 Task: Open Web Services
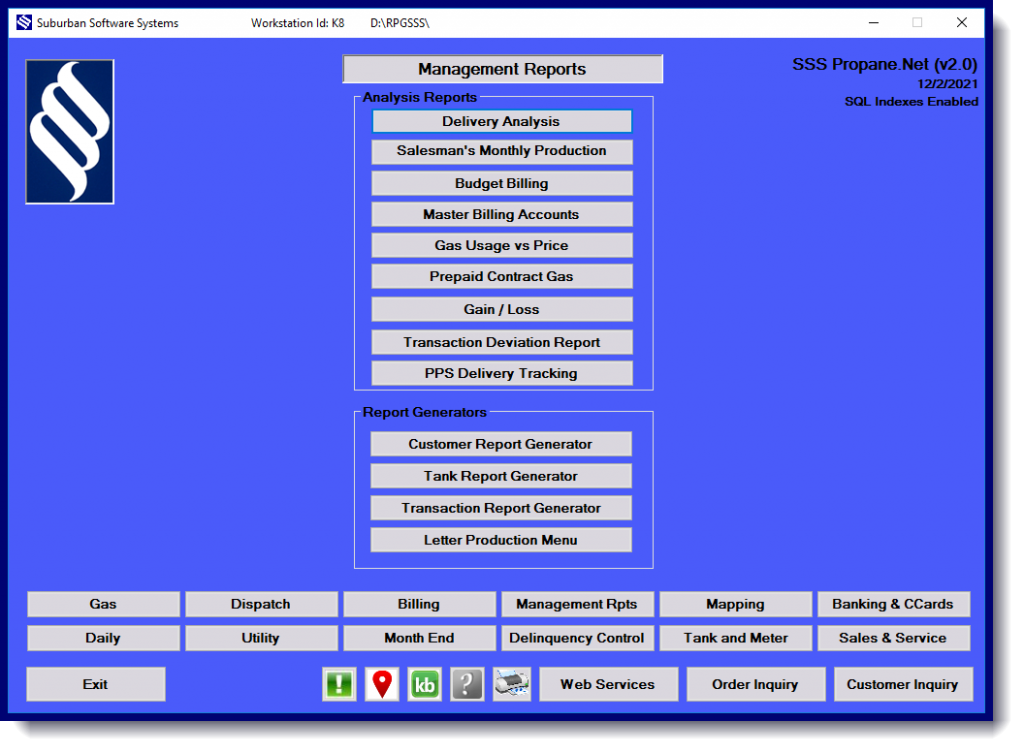(x=608, y=684)
